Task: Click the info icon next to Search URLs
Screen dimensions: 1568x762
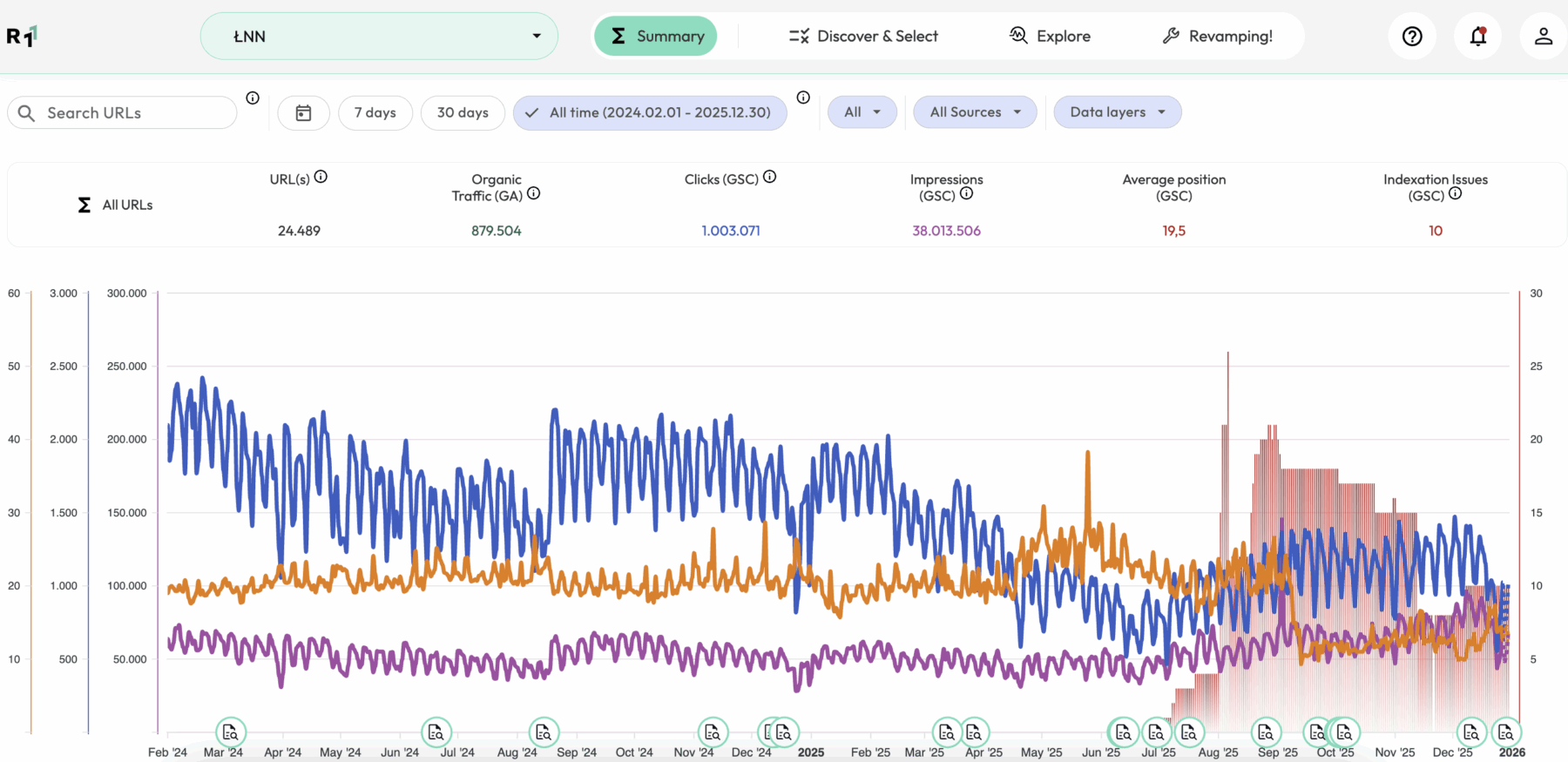Action: [253, 98]
